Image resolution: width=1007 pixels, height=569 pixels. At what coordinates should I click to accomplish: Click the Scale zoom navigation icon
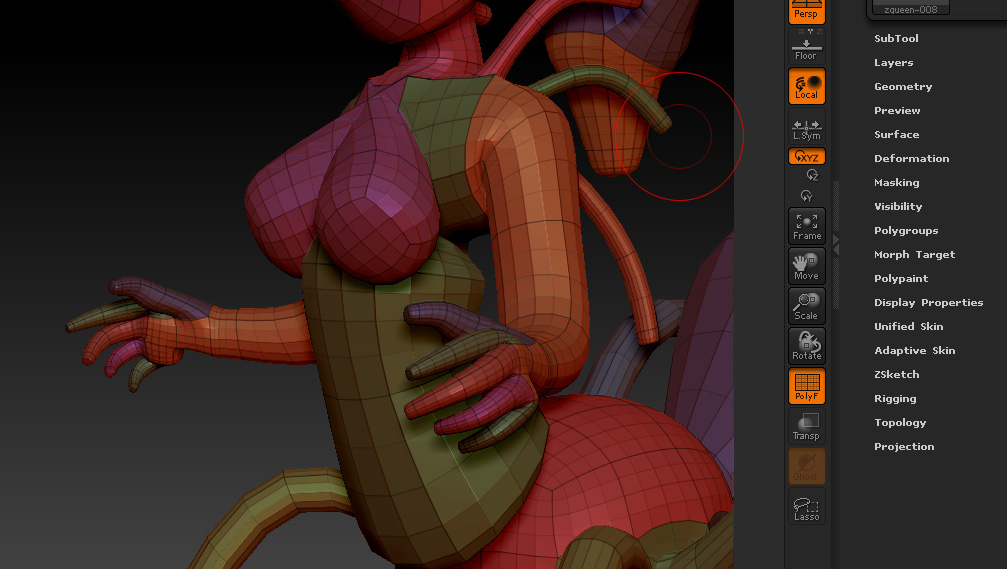click(x=807, y=306)
